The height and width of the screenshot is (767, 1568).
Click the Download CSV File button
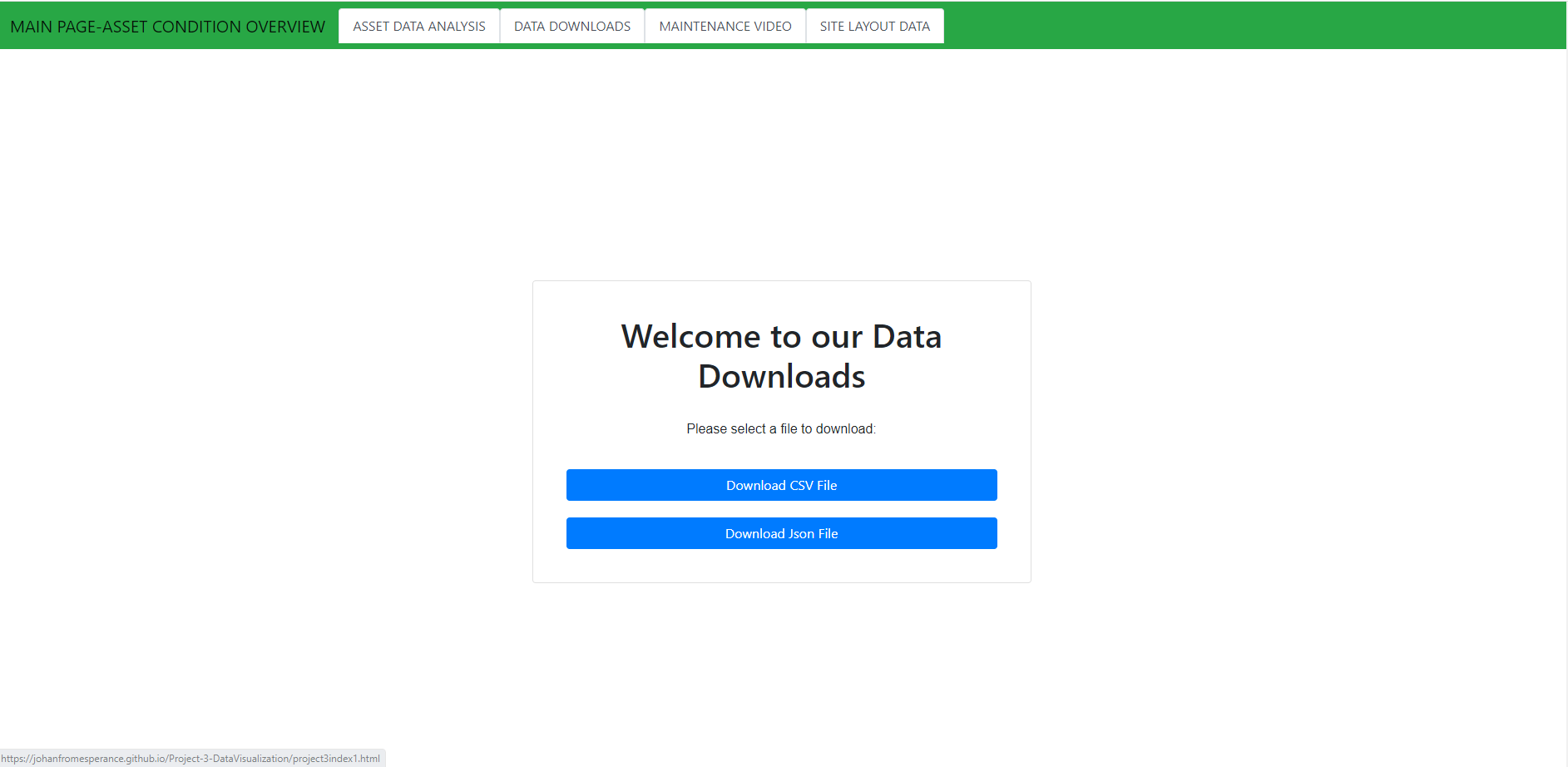point(781,485)
